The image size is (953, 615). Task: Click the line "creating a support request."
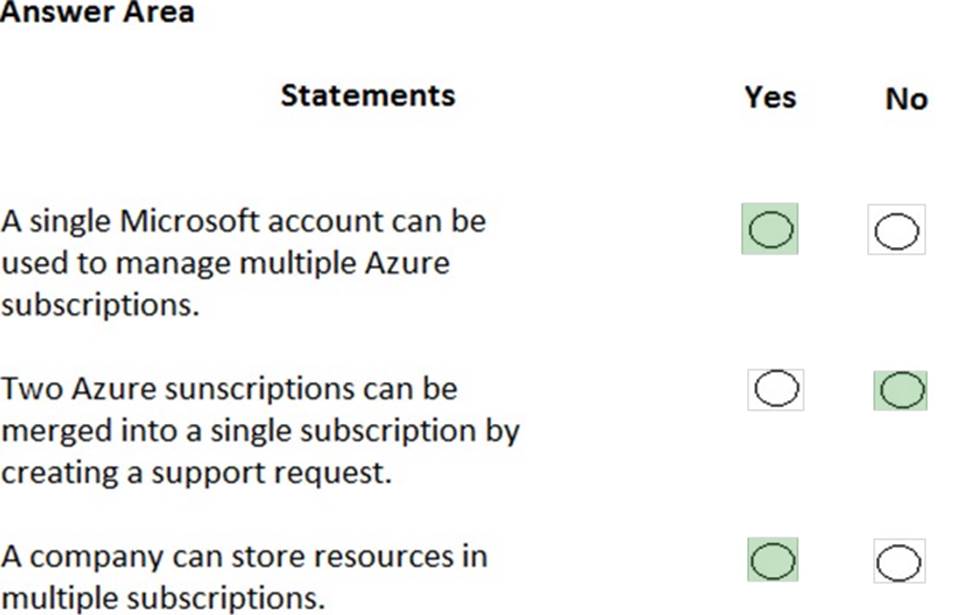pos(196,473)
